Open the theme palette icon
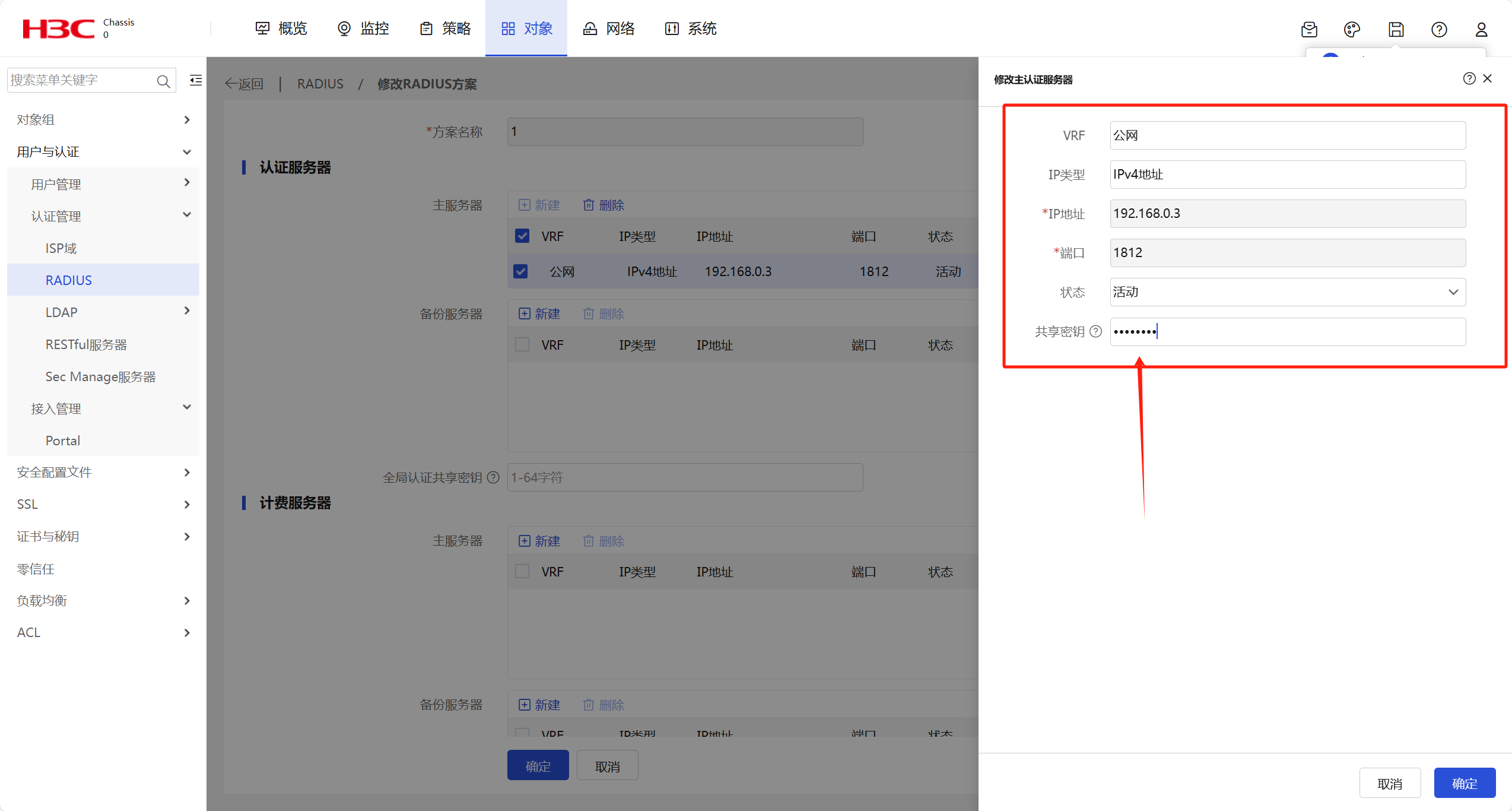Screen dimensions: 1512x811 1352,29
